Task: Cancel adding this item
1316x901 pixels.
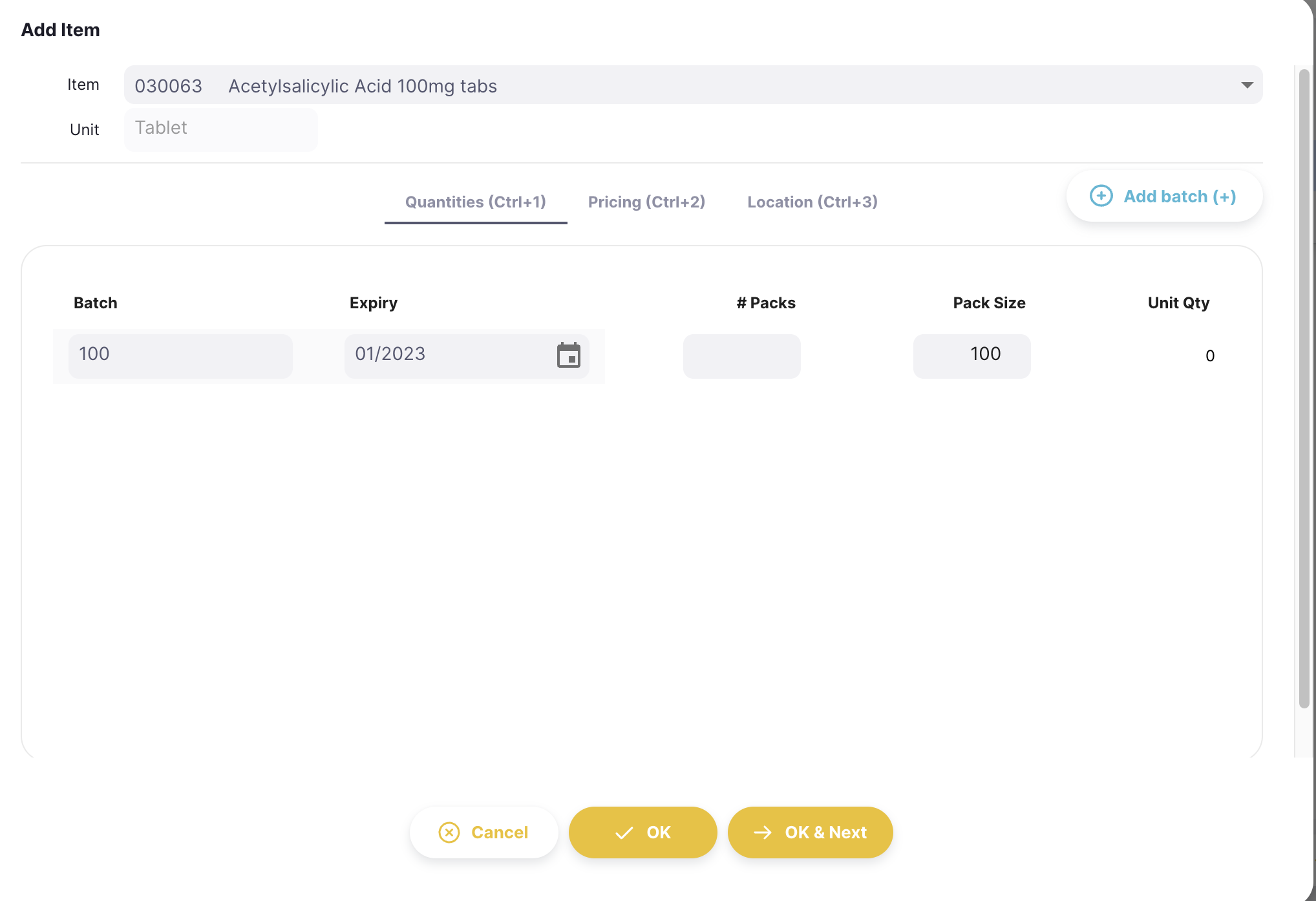Action: coord(483,832)
